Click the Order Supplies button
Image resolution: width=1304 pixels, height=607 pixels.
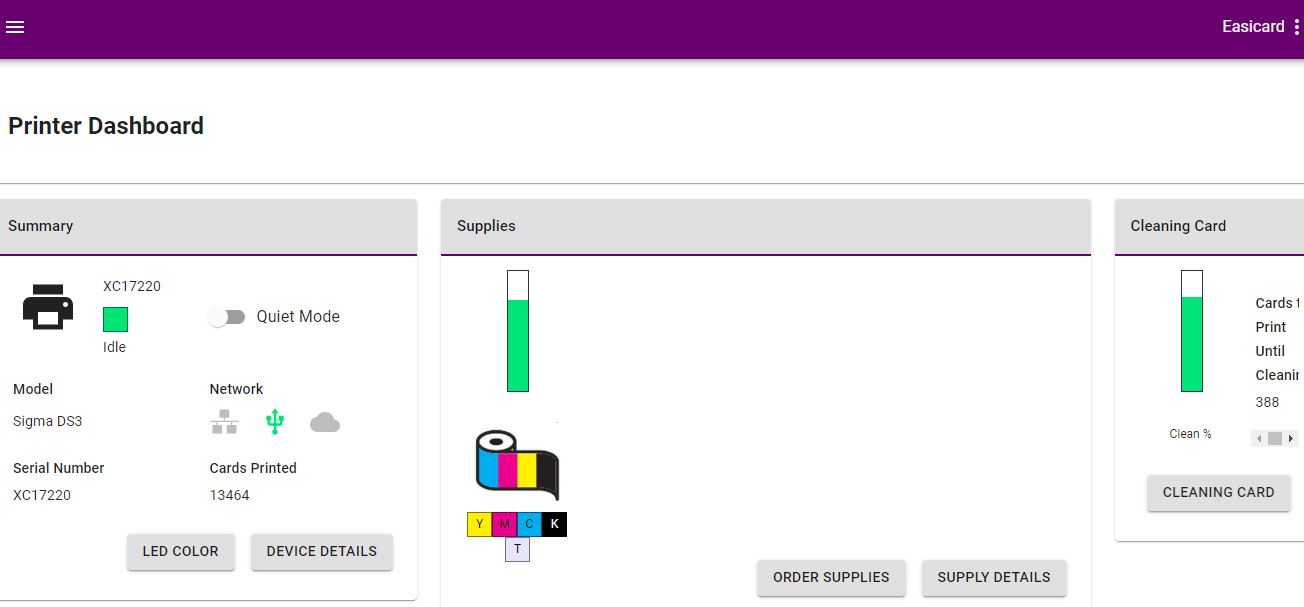pyautogui.click(x=830, y=577)
